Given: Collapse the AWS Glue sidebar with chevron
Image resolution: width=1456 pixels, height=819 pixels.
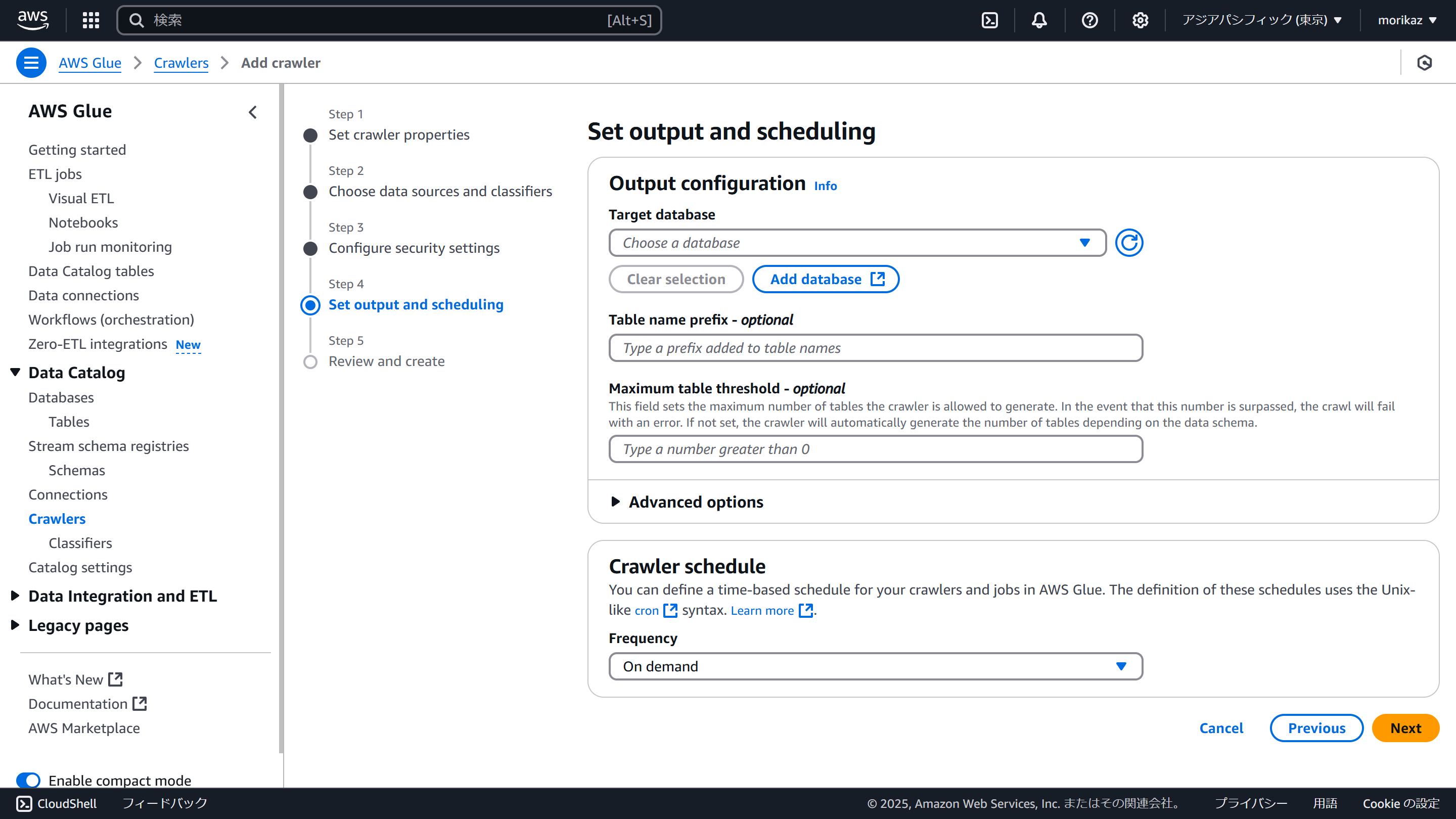Looking at the screenshot, I should [x=253, y=112].
